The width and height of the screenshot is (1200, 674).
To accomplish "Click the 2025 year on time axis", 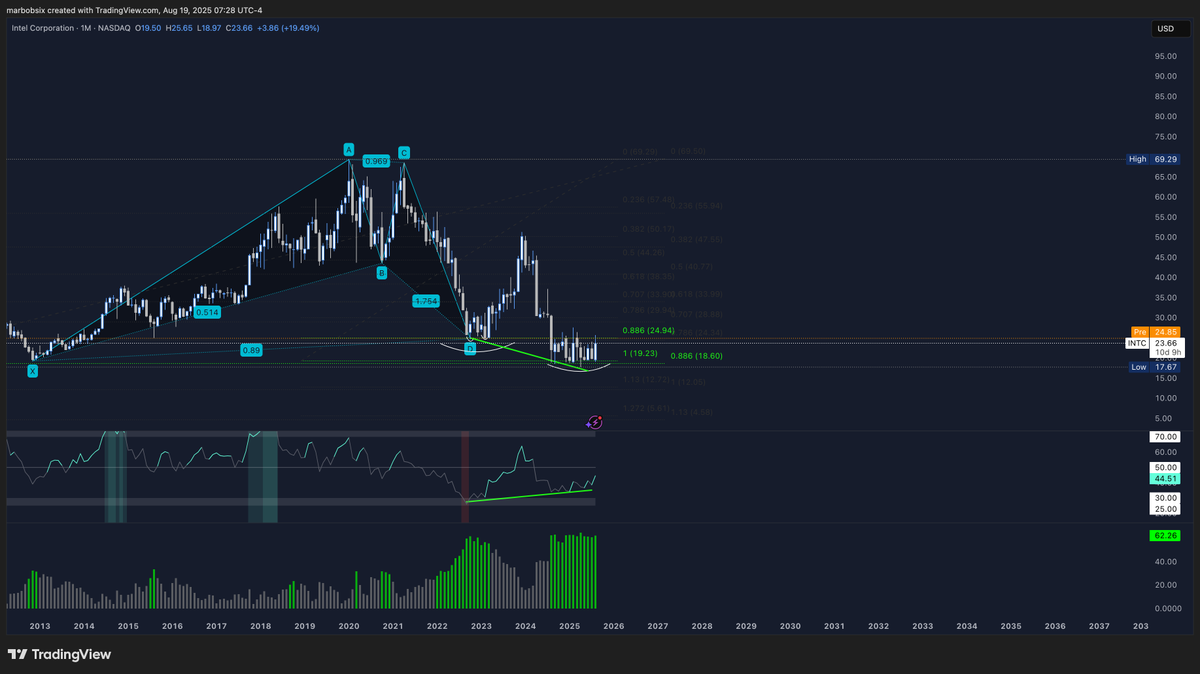I will [x=569, y=626].
